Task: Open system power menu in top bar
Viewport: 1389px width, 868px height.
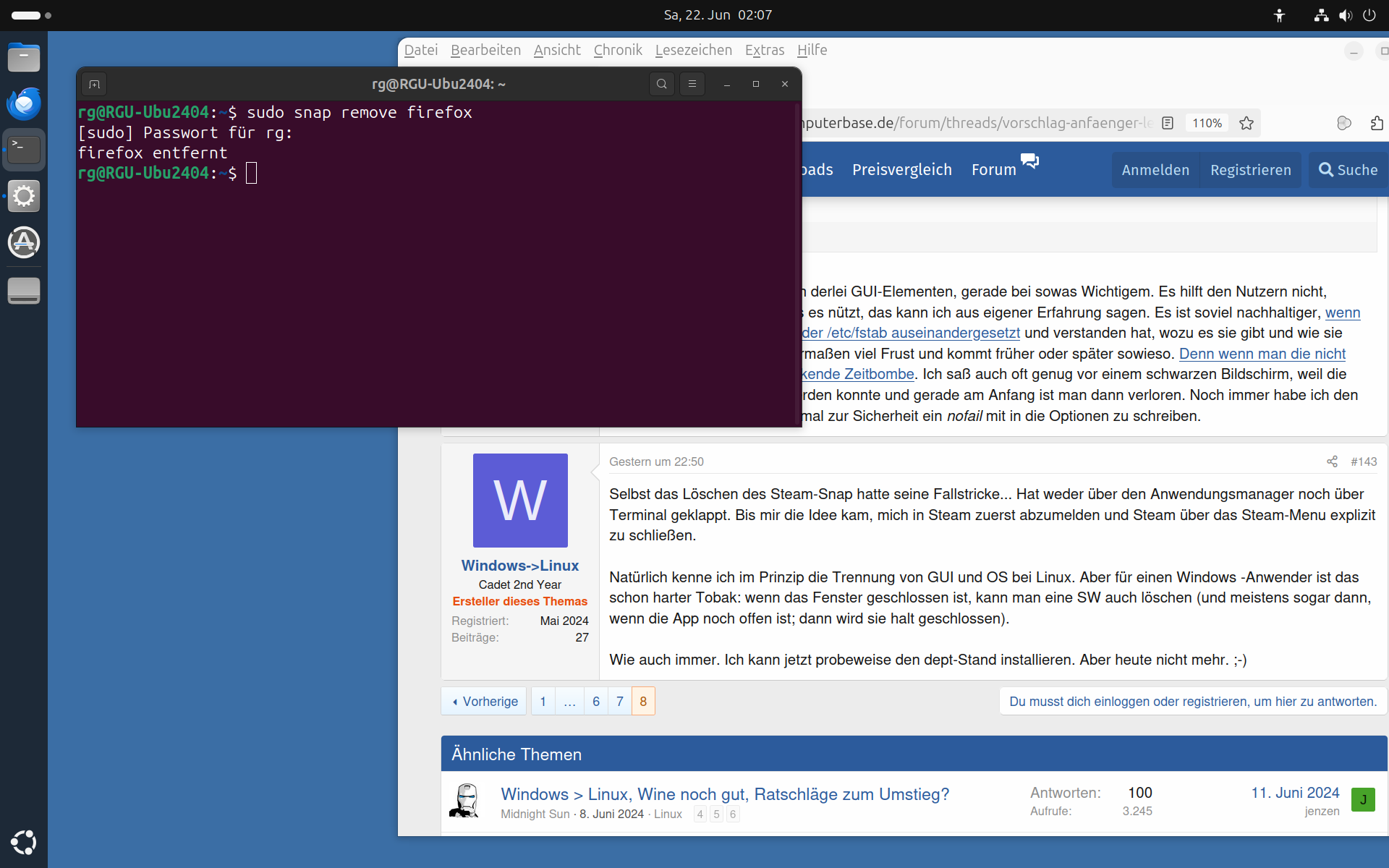Action: click(1369, 15)
